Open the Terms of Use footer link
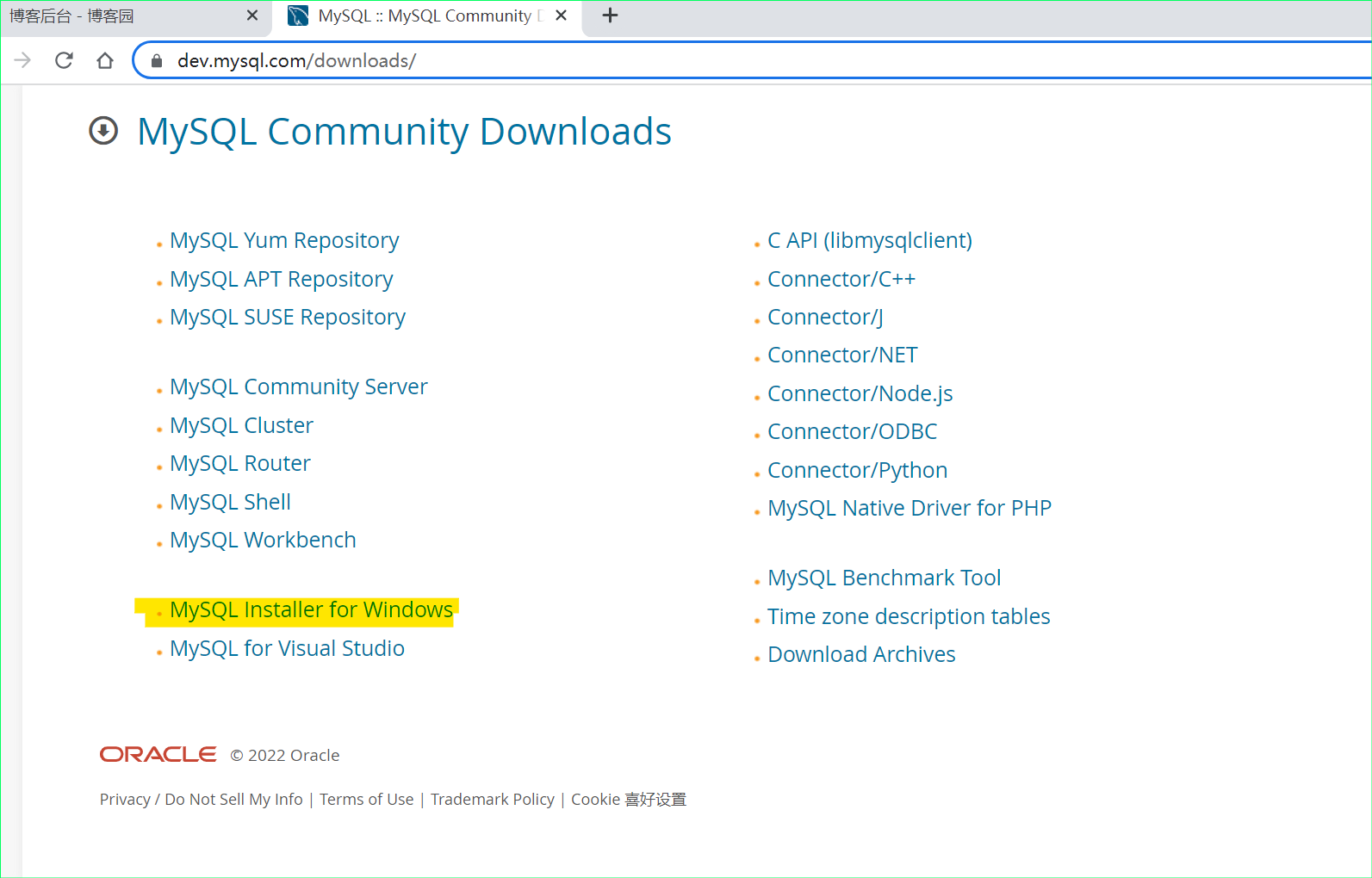 pyautogui.click(x=366, y=800)
